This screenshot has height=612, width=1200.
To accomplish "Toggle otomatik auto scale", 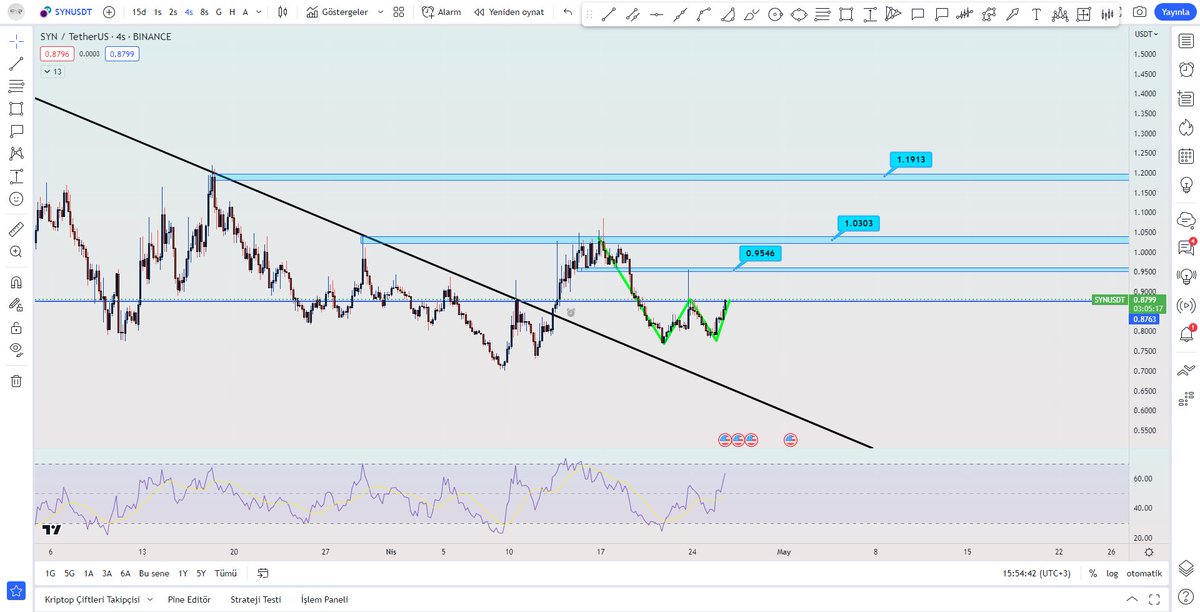I will tap(1144, 573).
